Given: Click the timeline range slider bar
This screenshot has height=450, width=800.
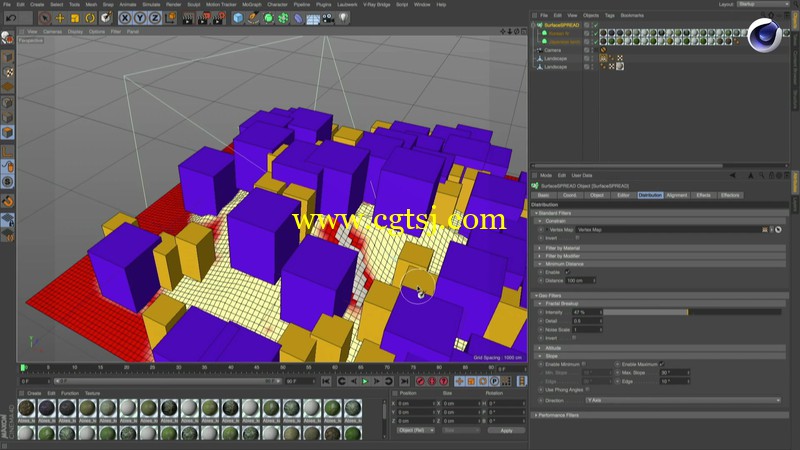Looking at the screenshot, I should tap(166, 381).
